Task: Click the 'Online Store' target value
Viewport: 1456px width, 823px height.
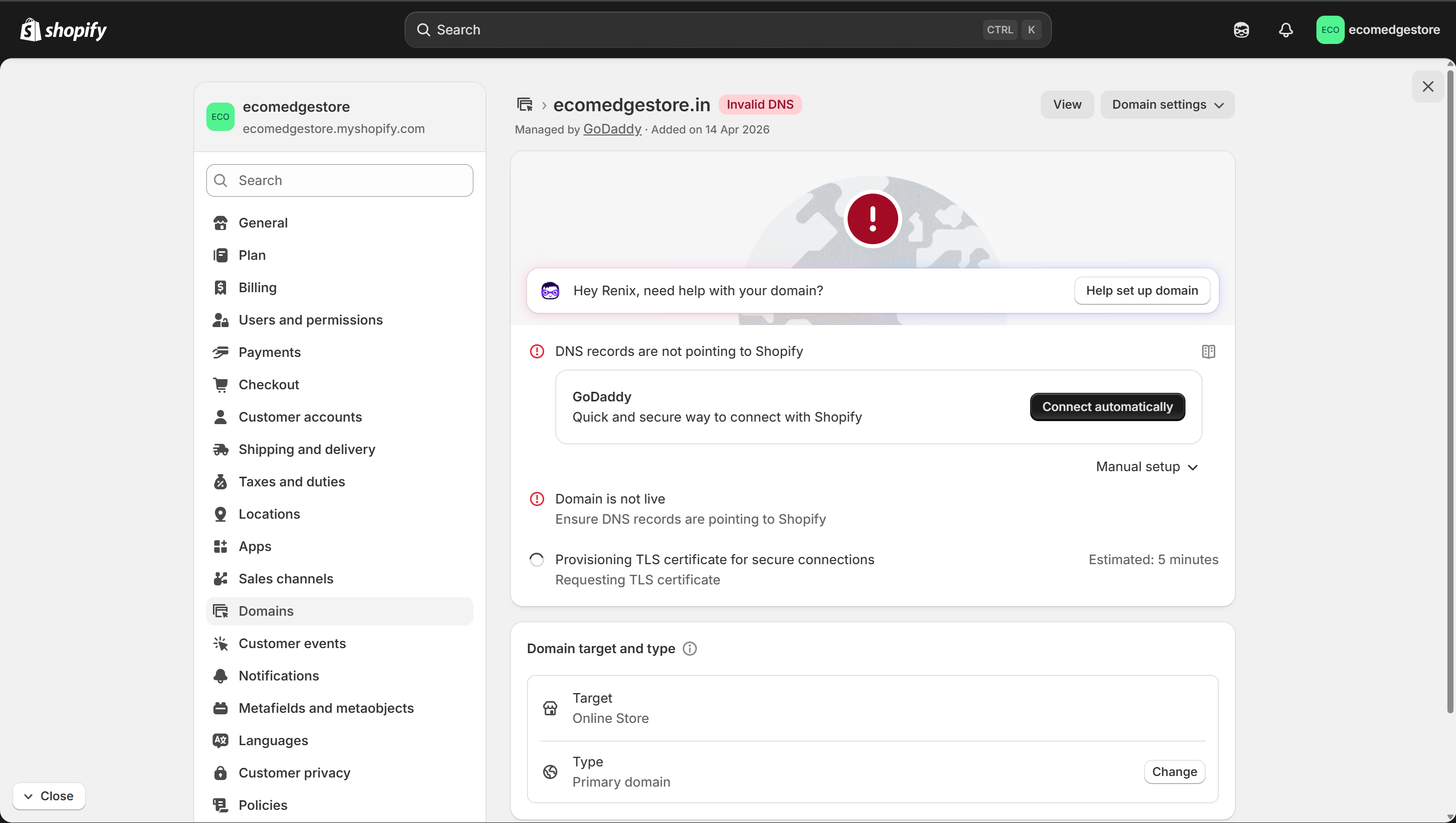Action: pos(611,718)
